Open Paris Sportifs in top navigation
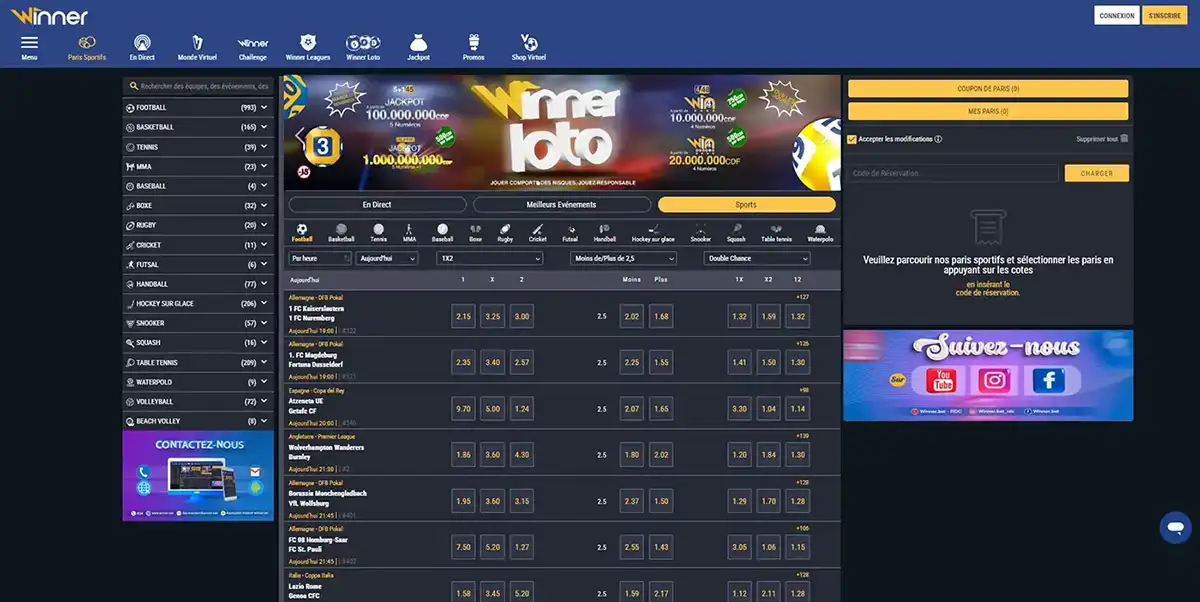1200x602 pixels. click(x=87, y=46)
